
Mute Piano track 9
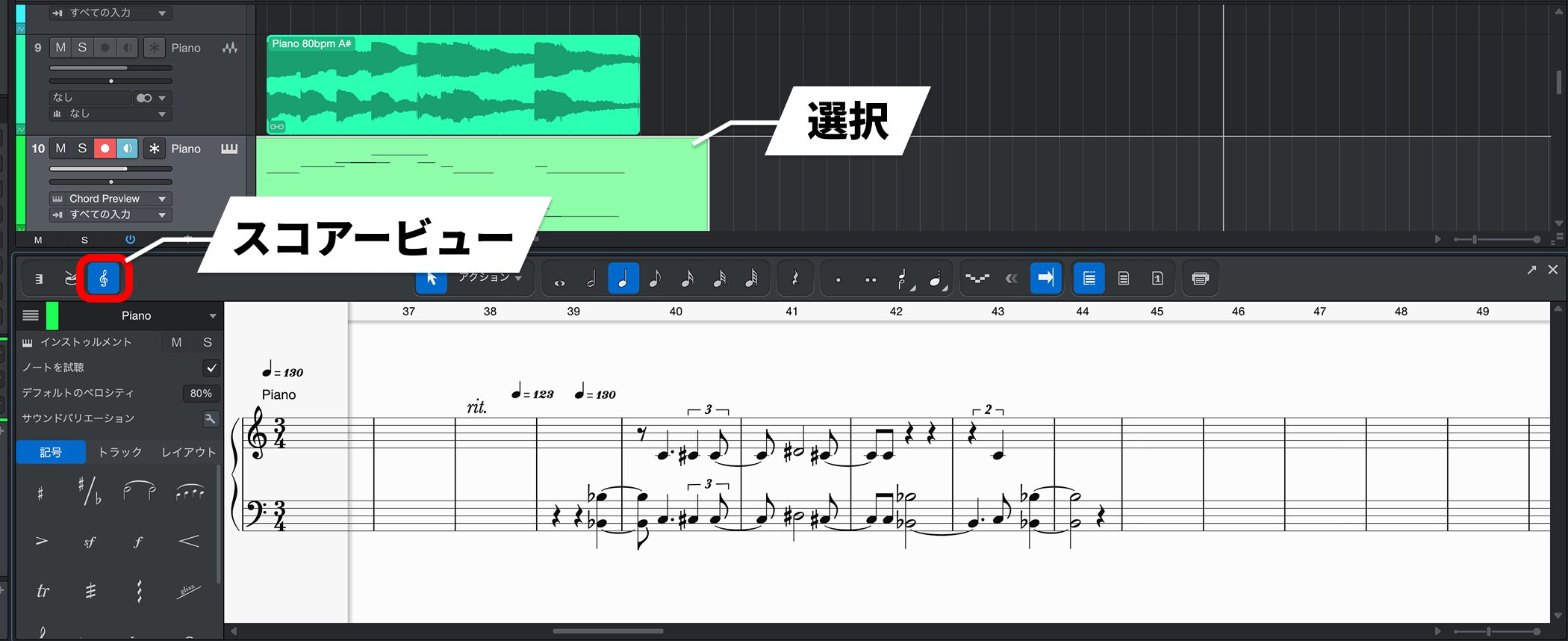(x=60, y=48)
